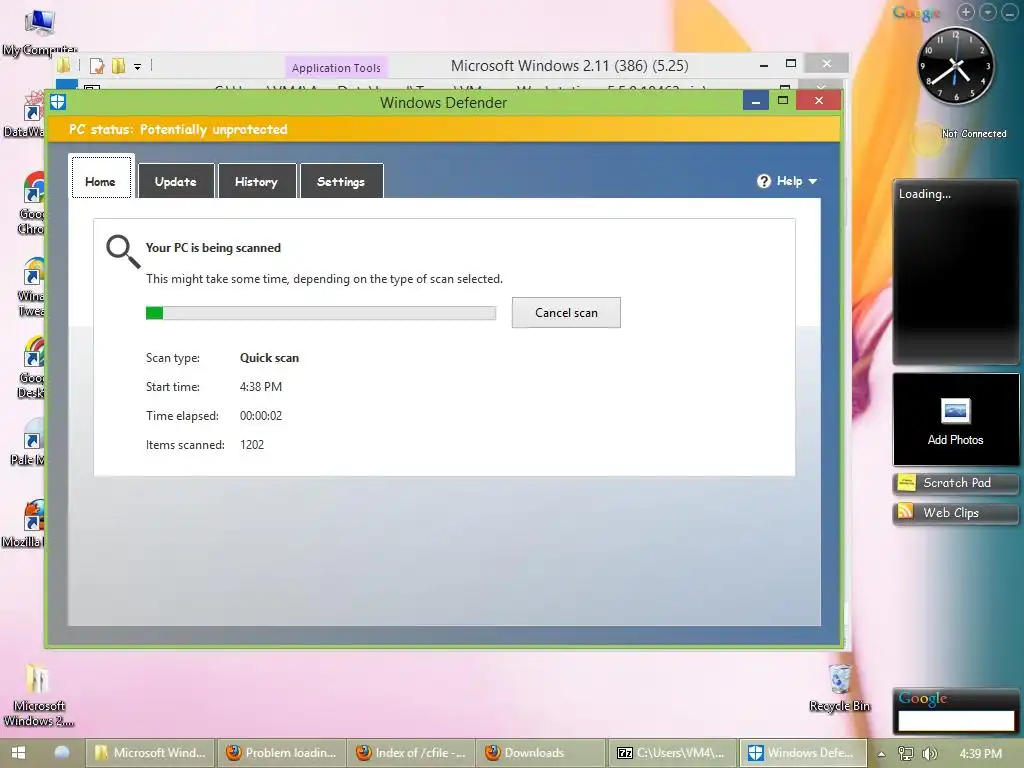Expand the Explorer quick access toolbar dropdown
Viewport: 1024px width, 768px height.
coord(137,66)
